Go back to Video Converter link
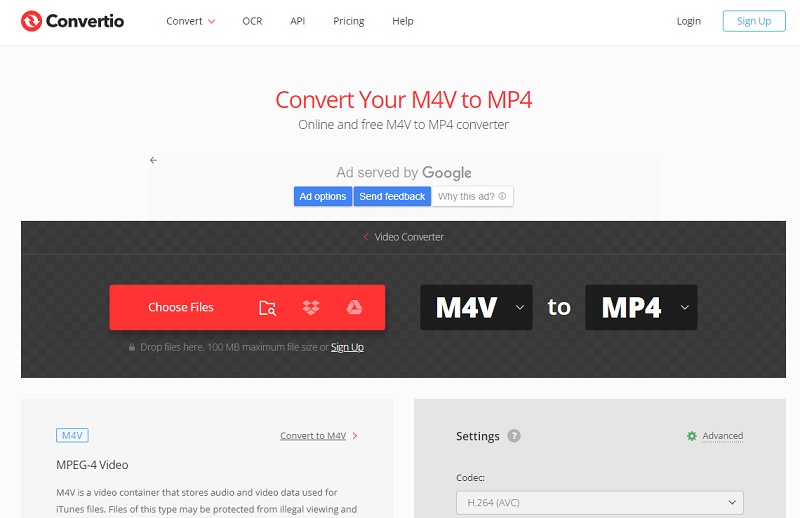The height and width of the screenshot is (518, 800). (x=409, y=237)
